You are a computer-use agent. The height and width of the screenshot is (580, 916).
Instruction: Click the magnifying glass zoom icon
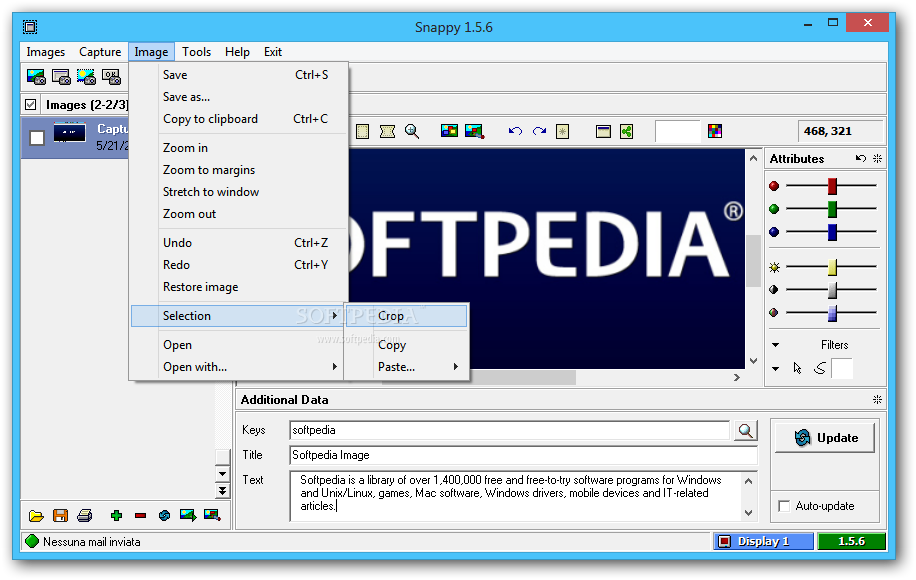click(x=412, y=131)
